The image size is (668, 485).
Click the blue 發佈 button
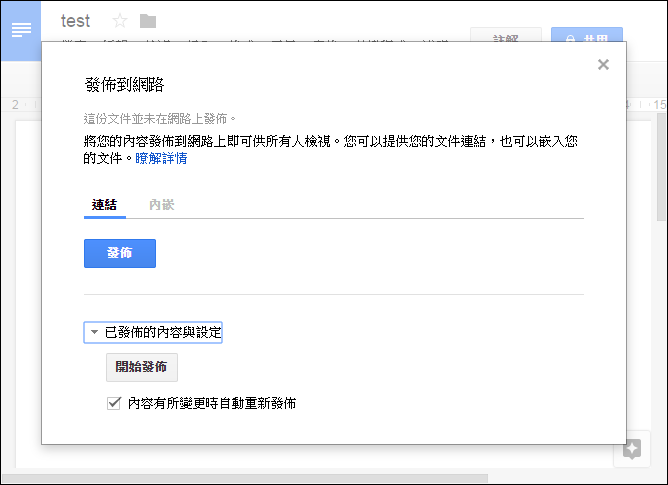(x=120, y=253)
